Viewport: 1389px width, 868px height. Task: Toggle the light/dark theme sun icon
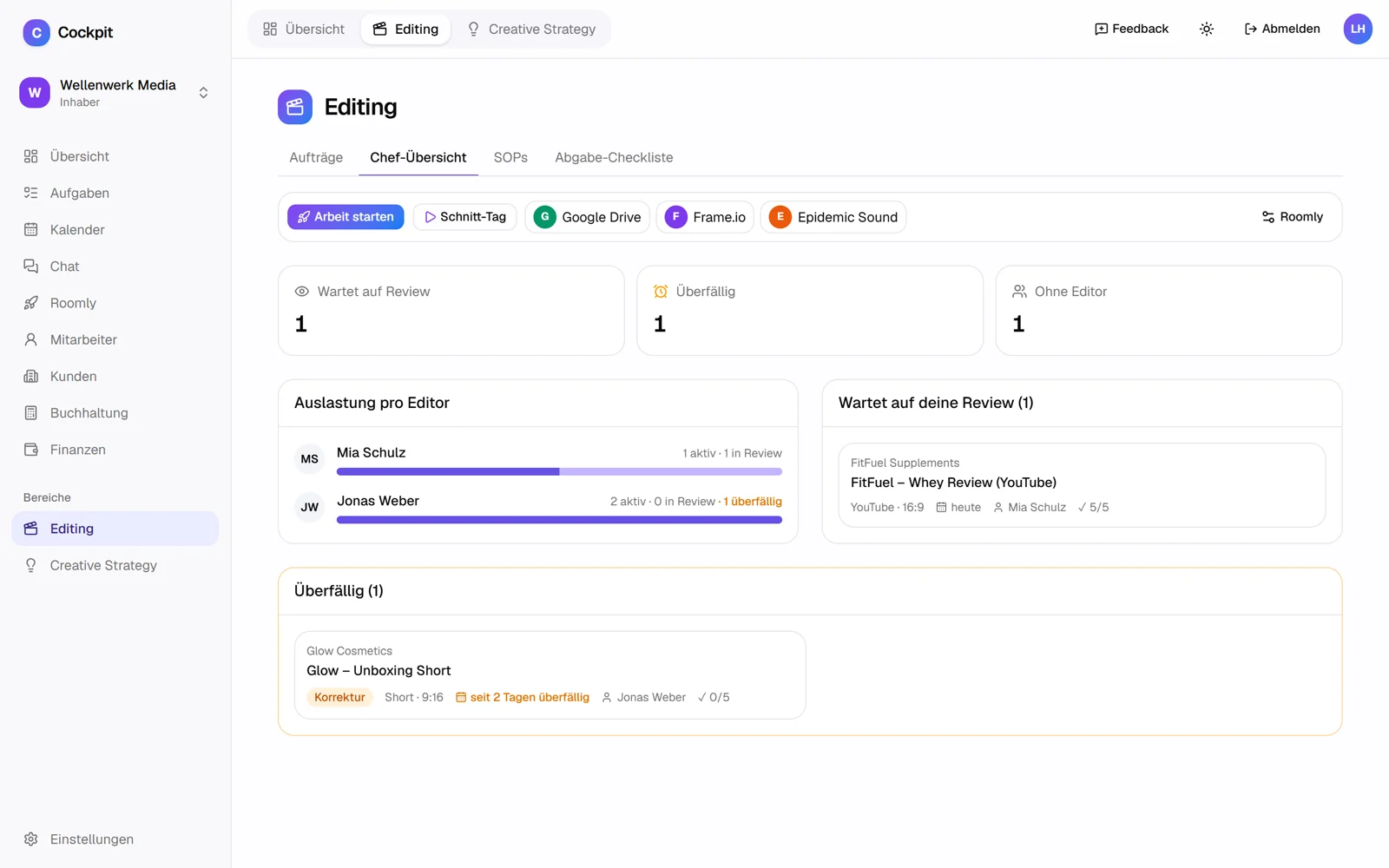pos(1207,29)
